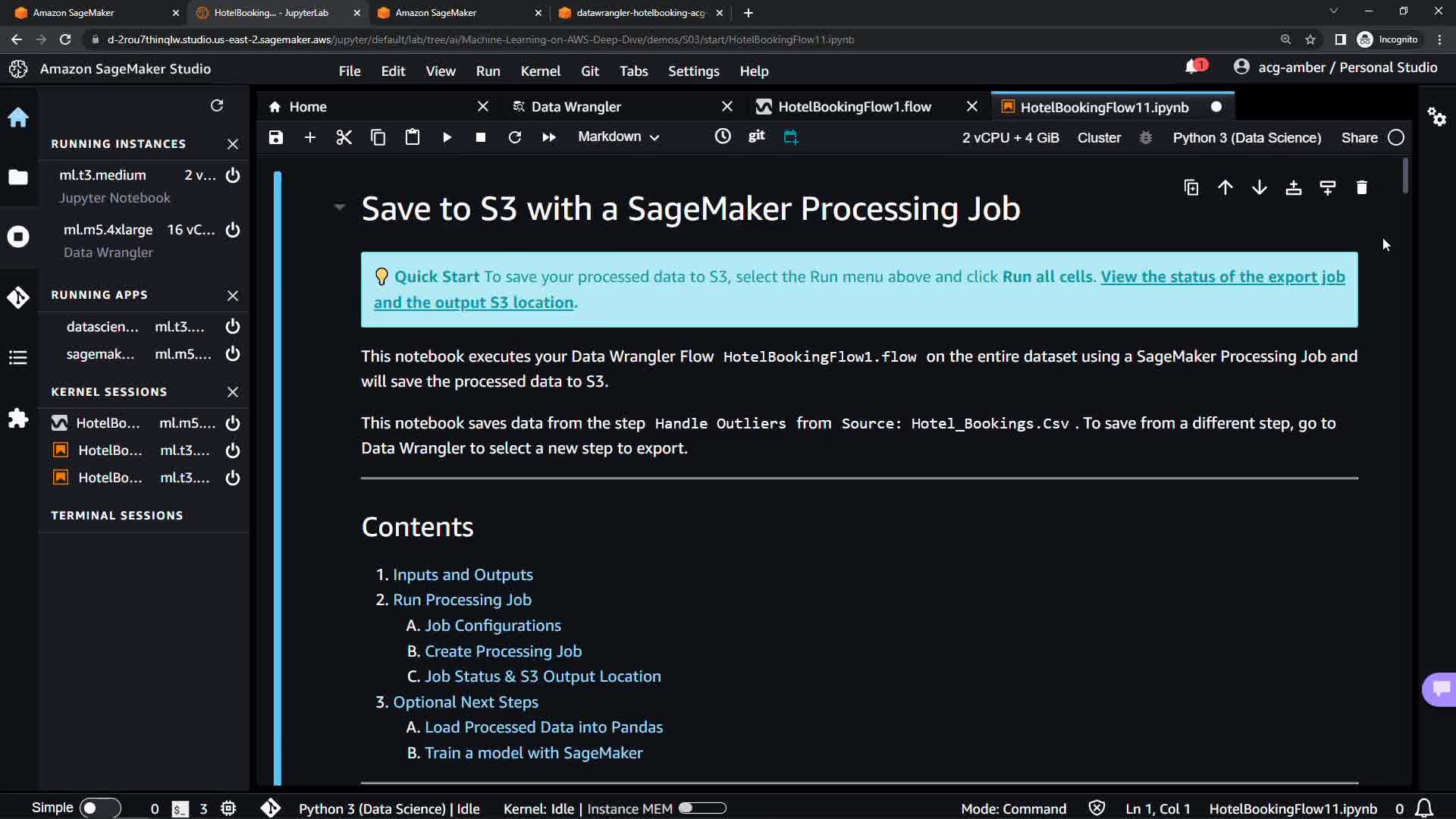Image resolution: width=1456 pixels, height=819 pixels.
Task: Restart the kernel using the refresh icon
Action: pos(514,137)
